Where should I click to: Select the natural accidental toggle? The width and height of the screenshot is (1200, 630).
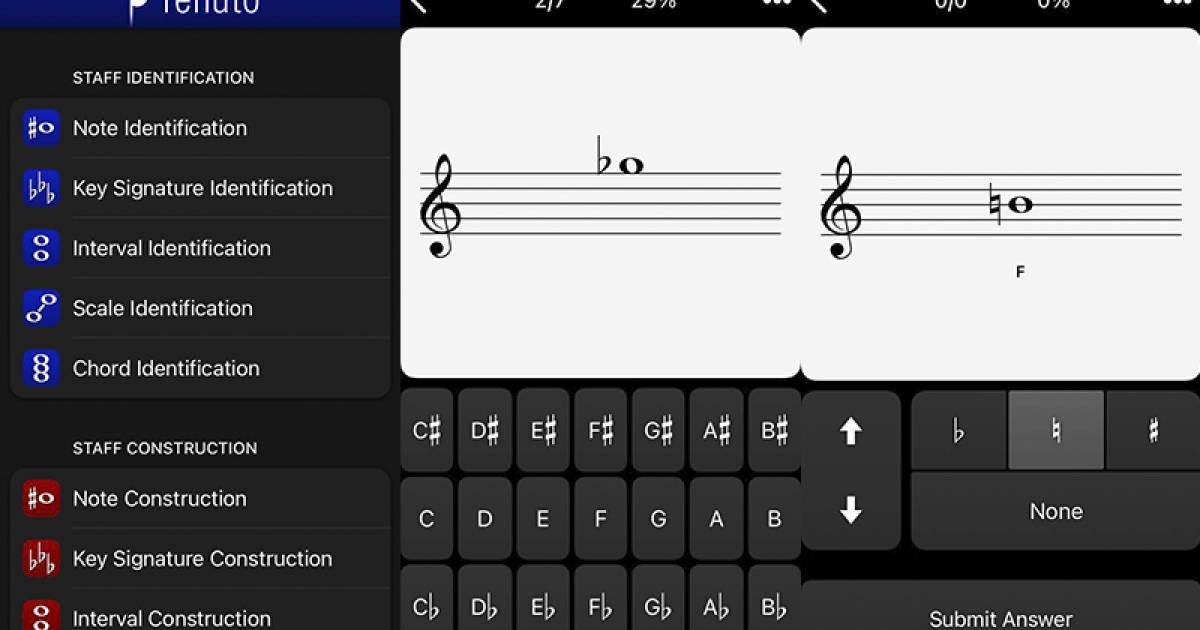(x=1056, y=430)
